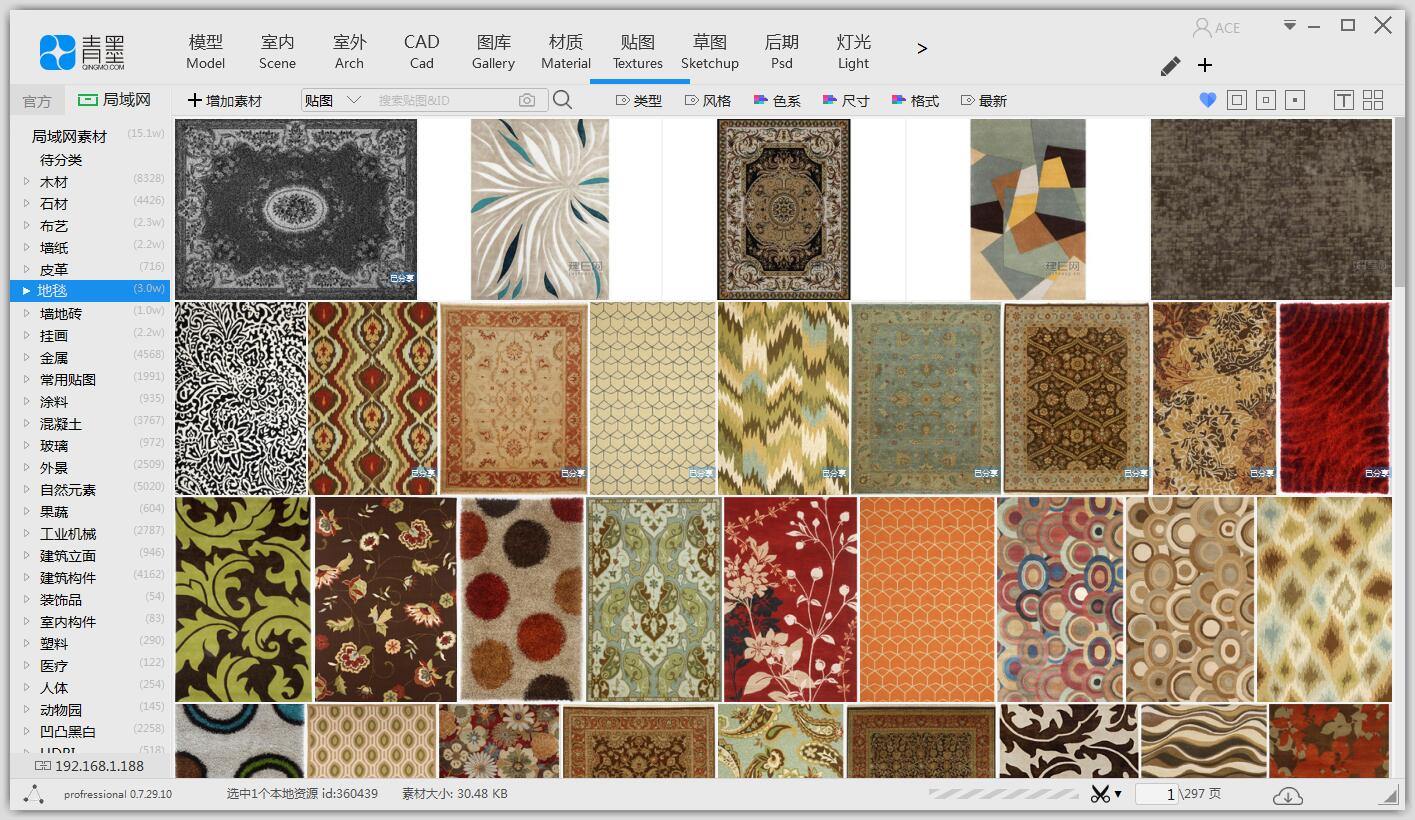Select the 混凝土 category

pyautogui.click(x=61, y=424)
